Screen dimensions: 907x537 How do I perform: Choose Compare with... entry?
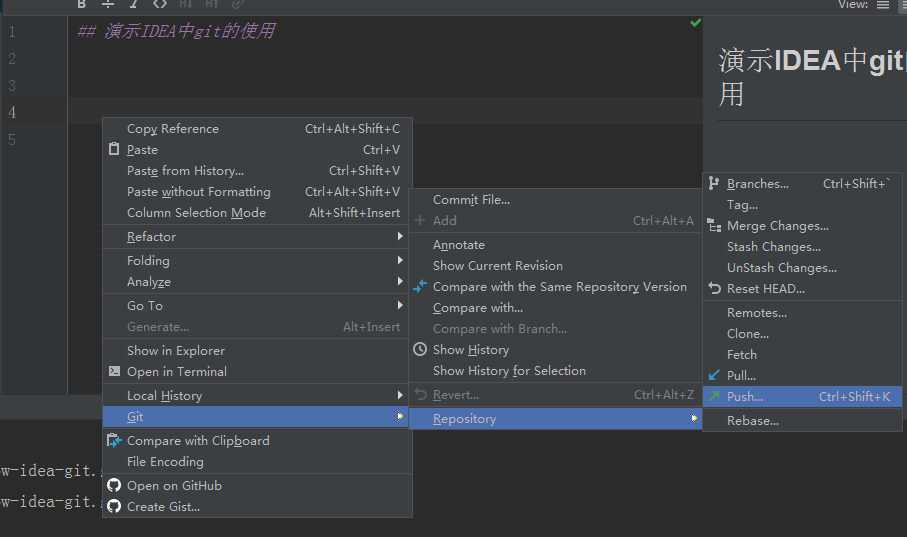(x=555, y=308)
